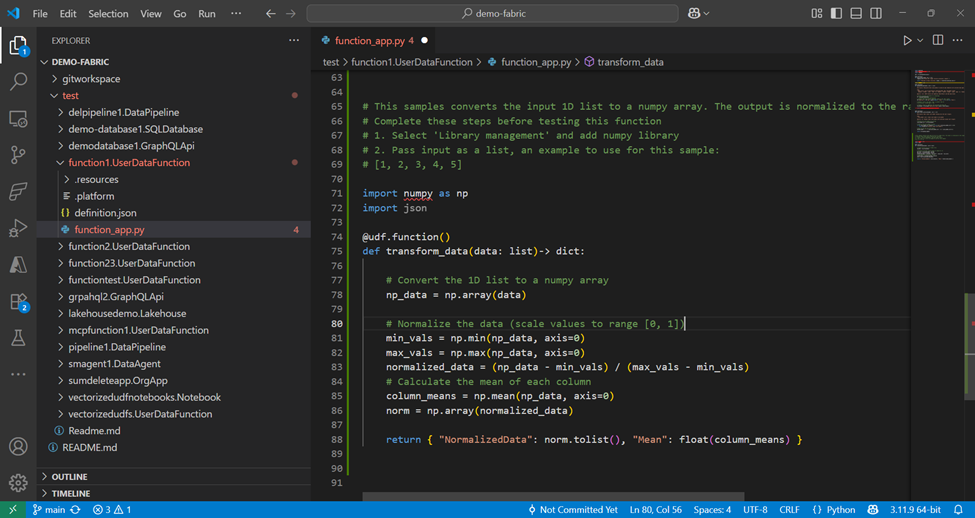Open the Search view in activity bar
Image resolution: width=975 pixels, height=518 pixels.
[18, 82]
